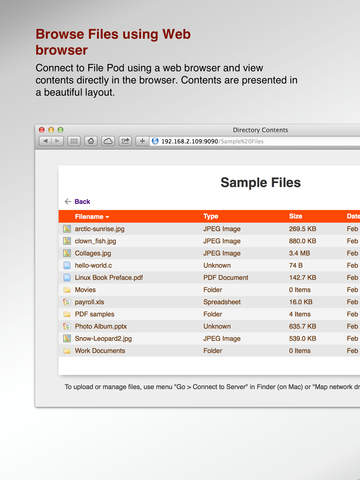Click the 635.7 KB size cell
This screenshot has height=480, width=360.
[302, 326]
